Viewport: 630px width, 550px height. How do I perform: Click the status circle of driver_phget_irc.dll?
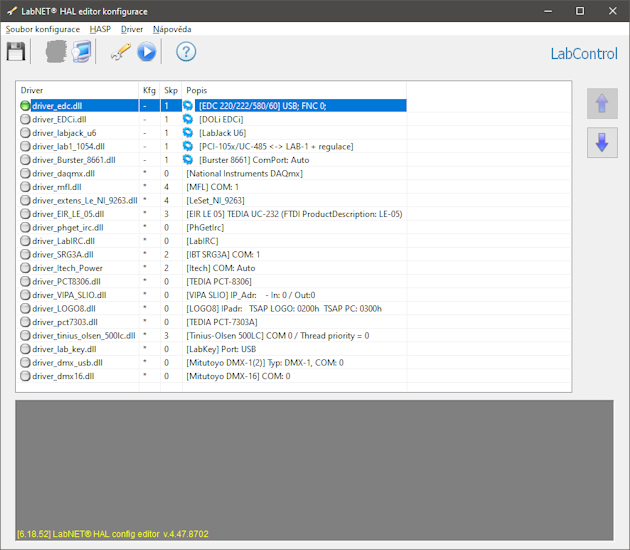(25, 227)
